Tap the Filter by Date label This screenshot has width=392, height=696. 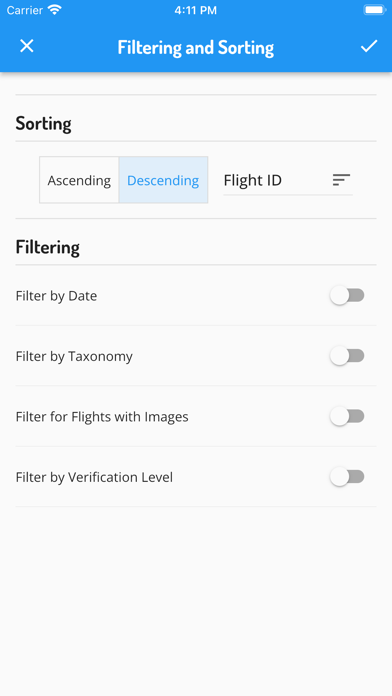tap(56, 296)
